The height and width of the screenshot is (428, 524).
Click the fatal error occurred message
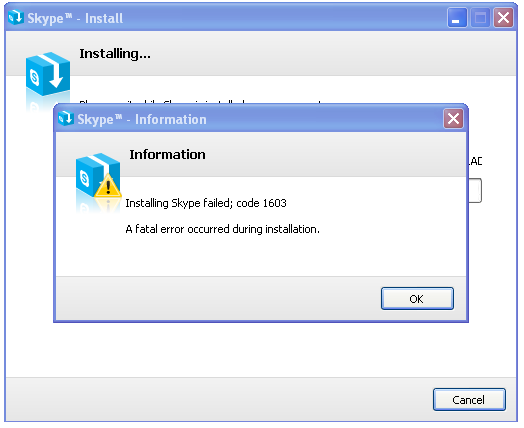(x=223, y=229)
